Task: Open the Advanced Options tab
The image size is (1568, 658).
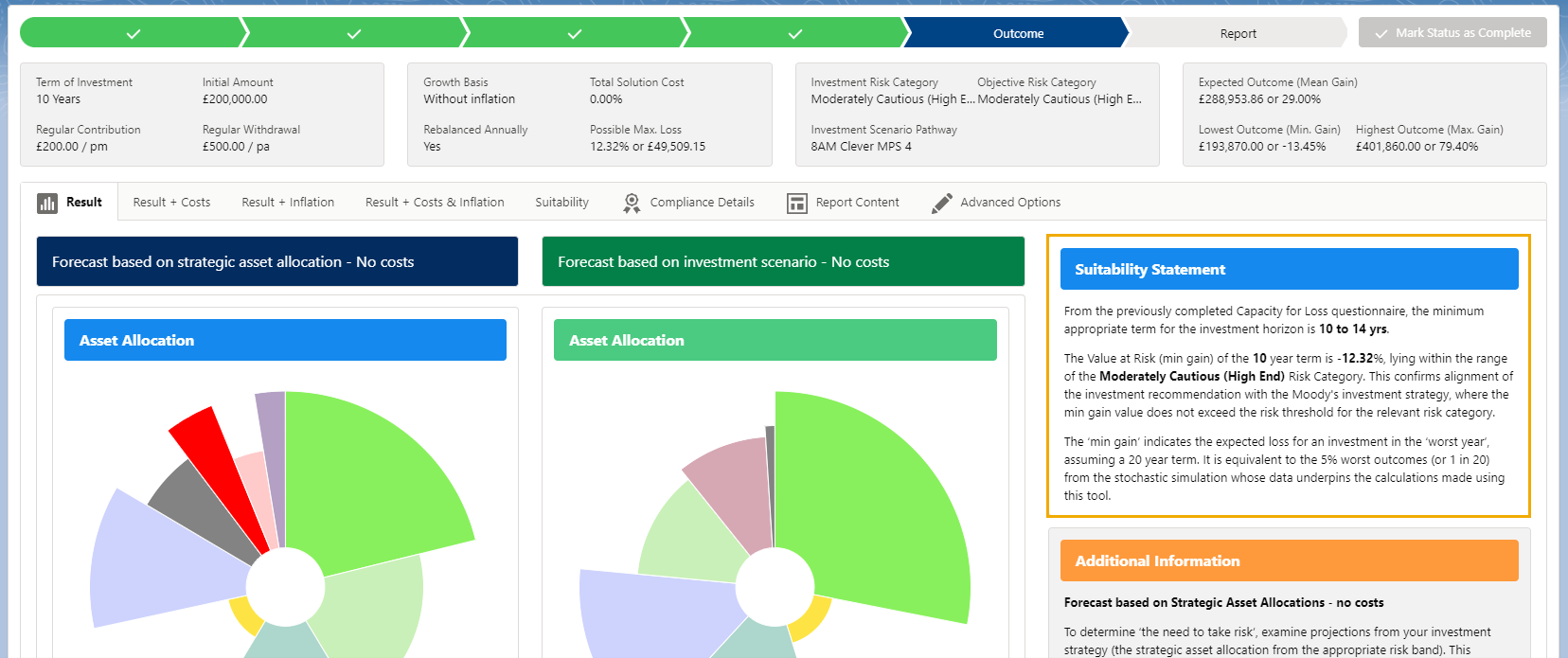Action: 995,203
